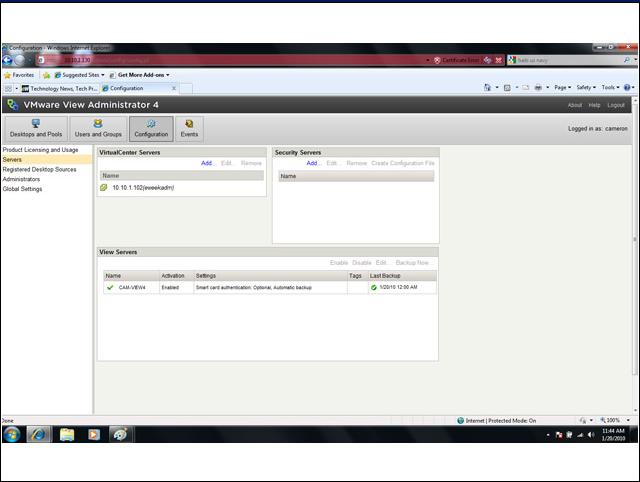Launch Windows Media Player from taskbar
This screenshot has width=640, height=482.
(x=93, y=435)
